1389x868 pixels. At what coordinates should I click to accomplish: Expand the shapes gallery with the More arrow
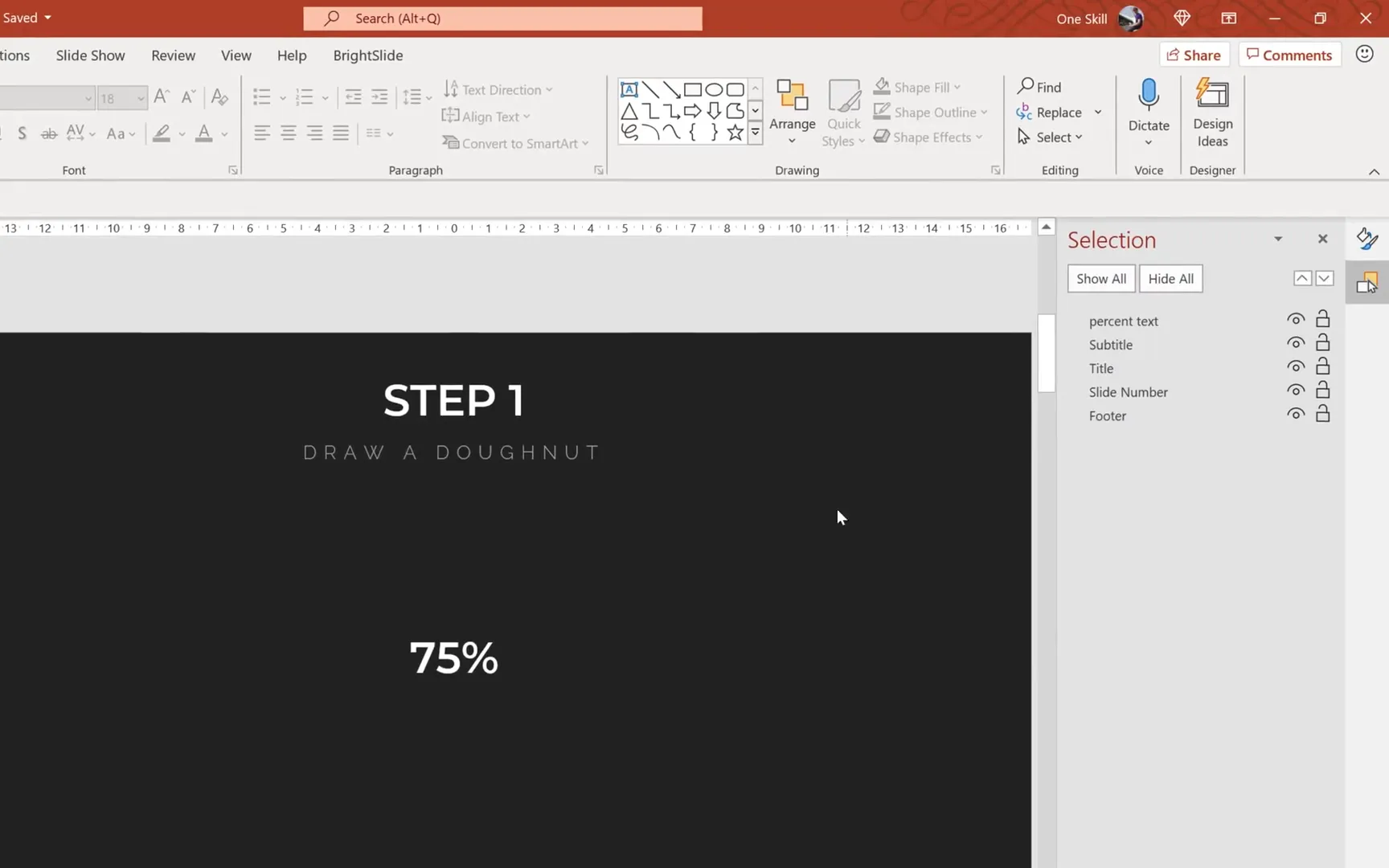click(x=755, y=132)
